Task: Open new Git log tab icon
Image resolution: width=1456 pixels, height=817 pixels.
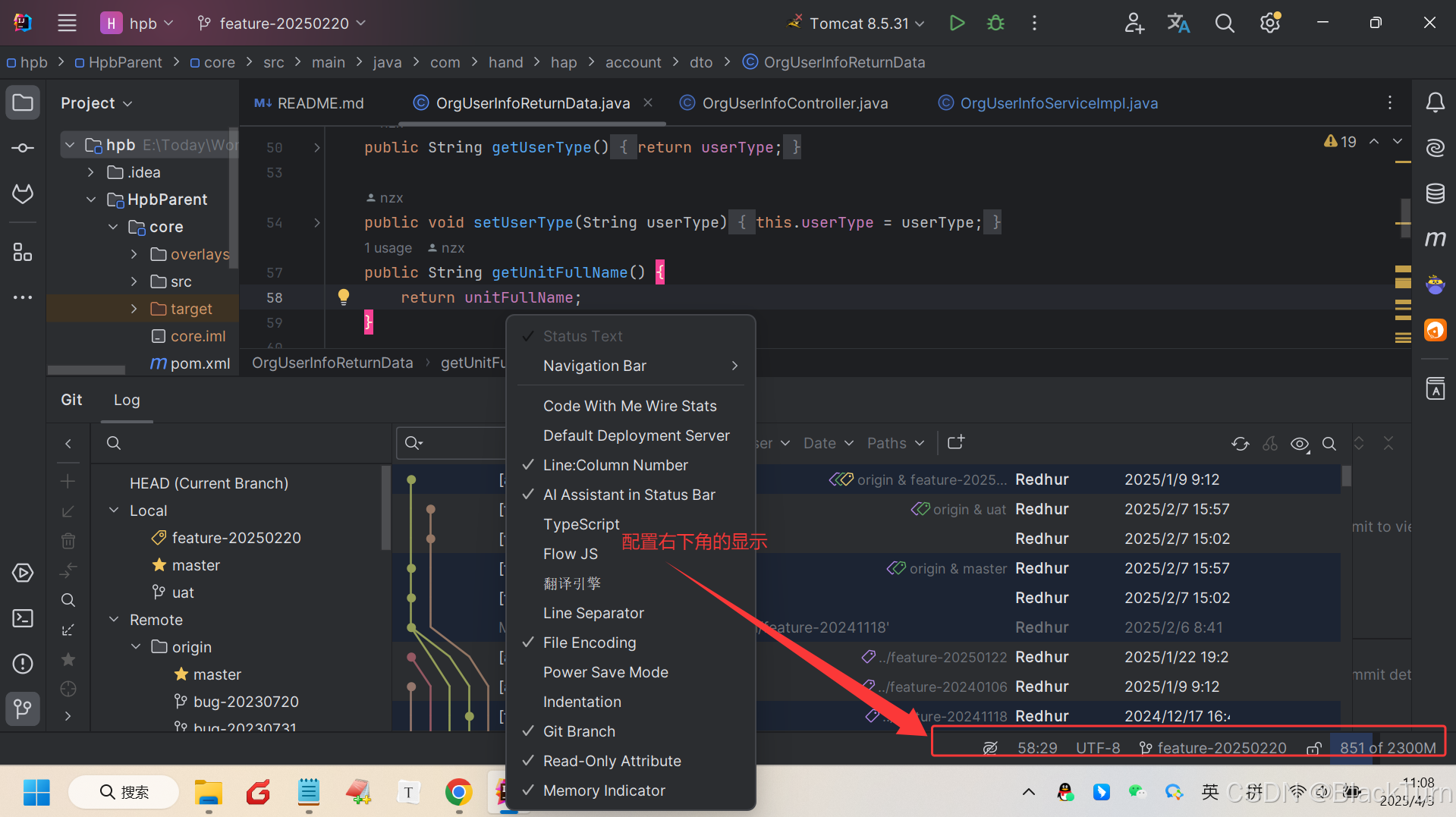Action: point(956,442)
